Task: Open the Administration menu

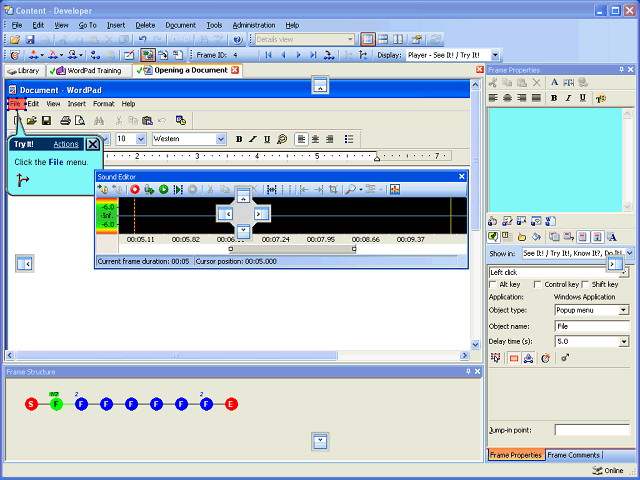Action: coord(254,25)
